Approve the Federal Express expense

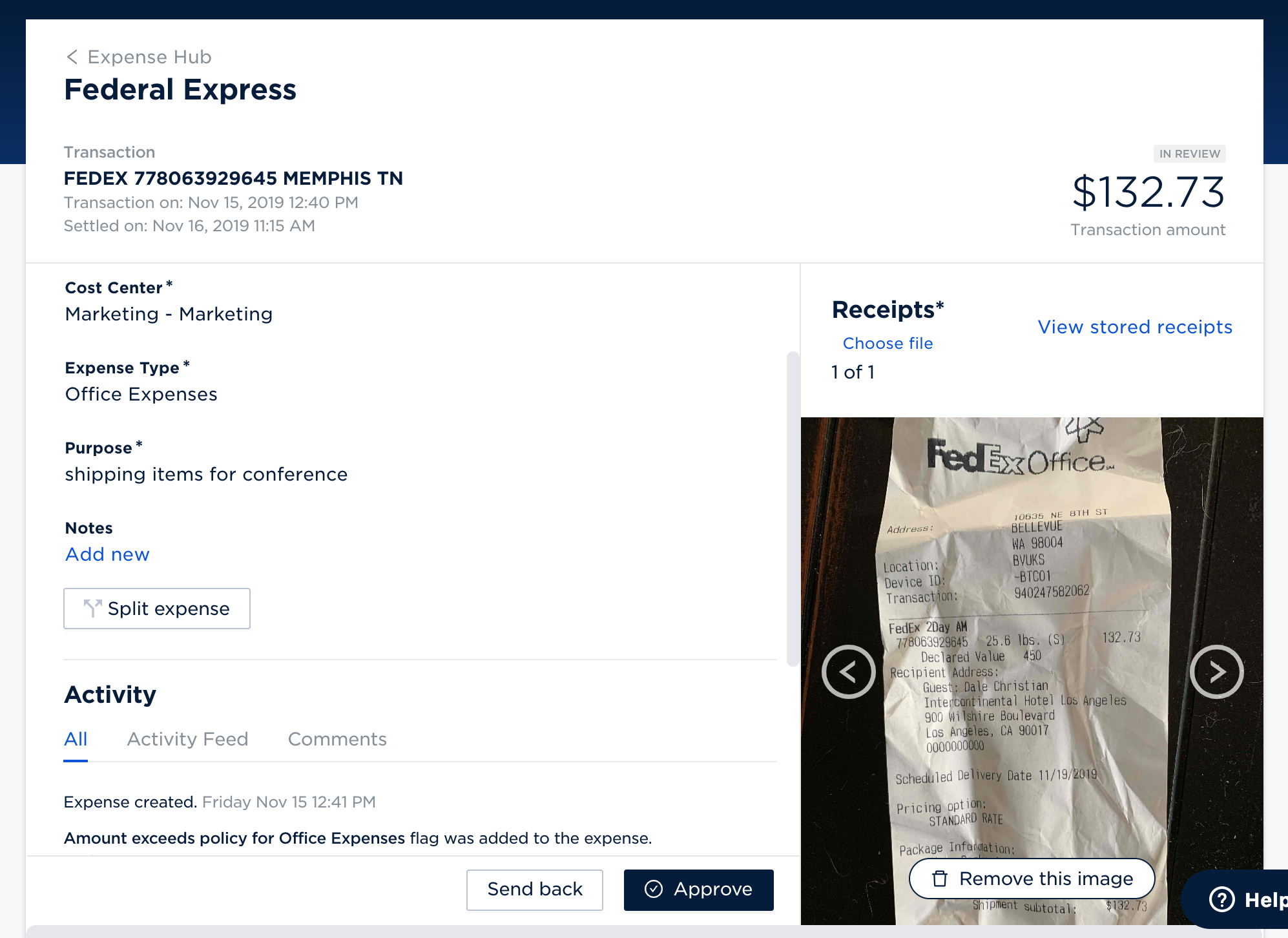point(698,890)
